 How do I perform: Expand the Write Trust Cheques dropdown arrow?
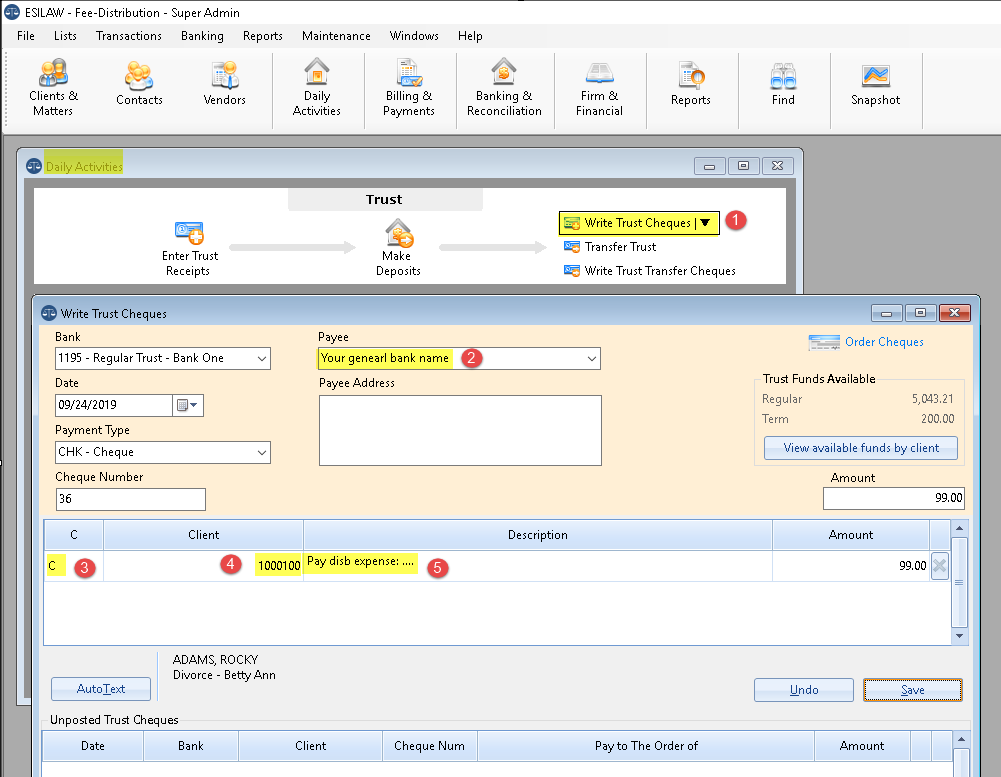click(x=705, y=223)
